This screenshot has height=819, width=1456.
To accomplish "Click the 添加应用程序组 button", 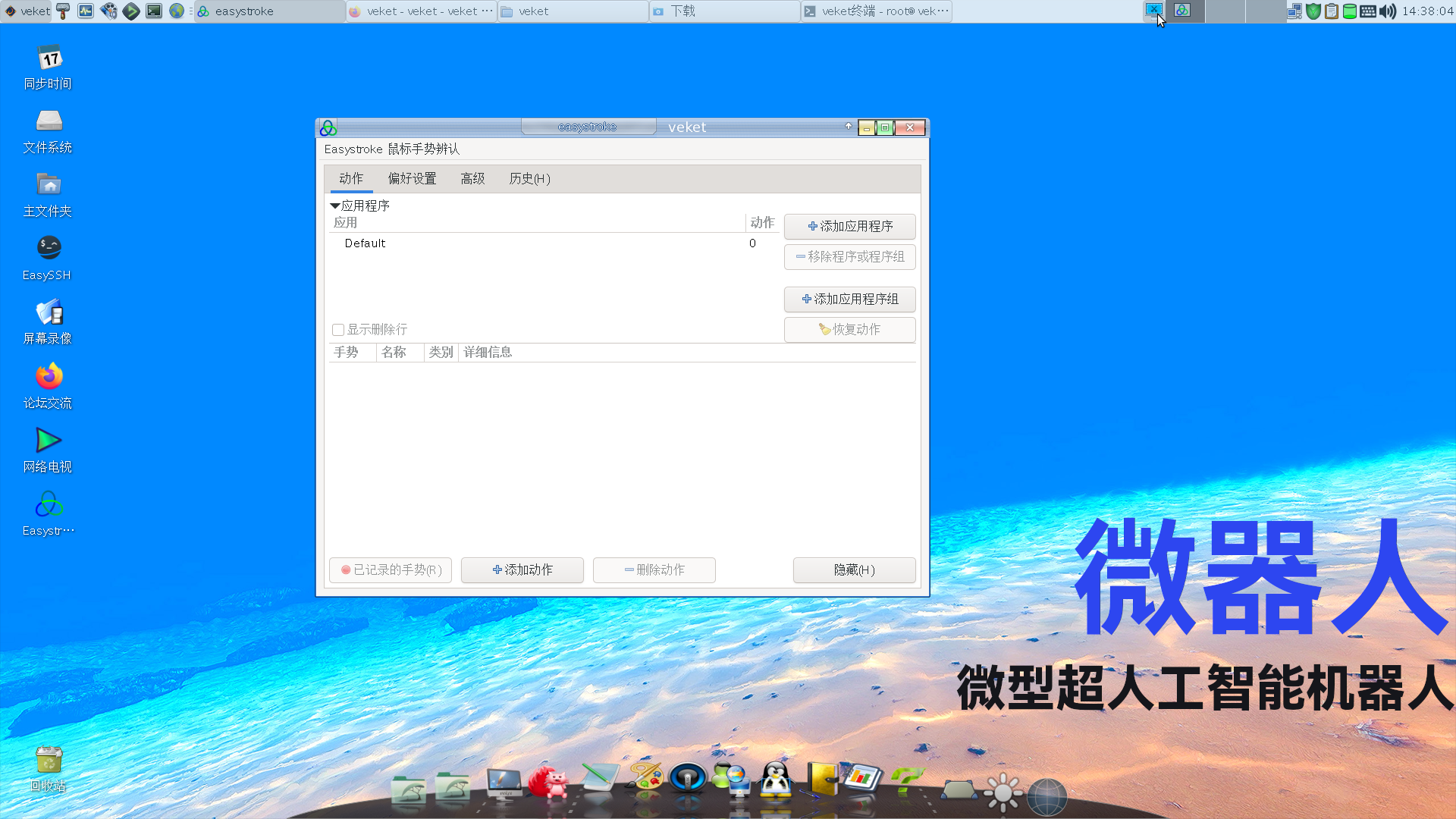I will 850,299.
